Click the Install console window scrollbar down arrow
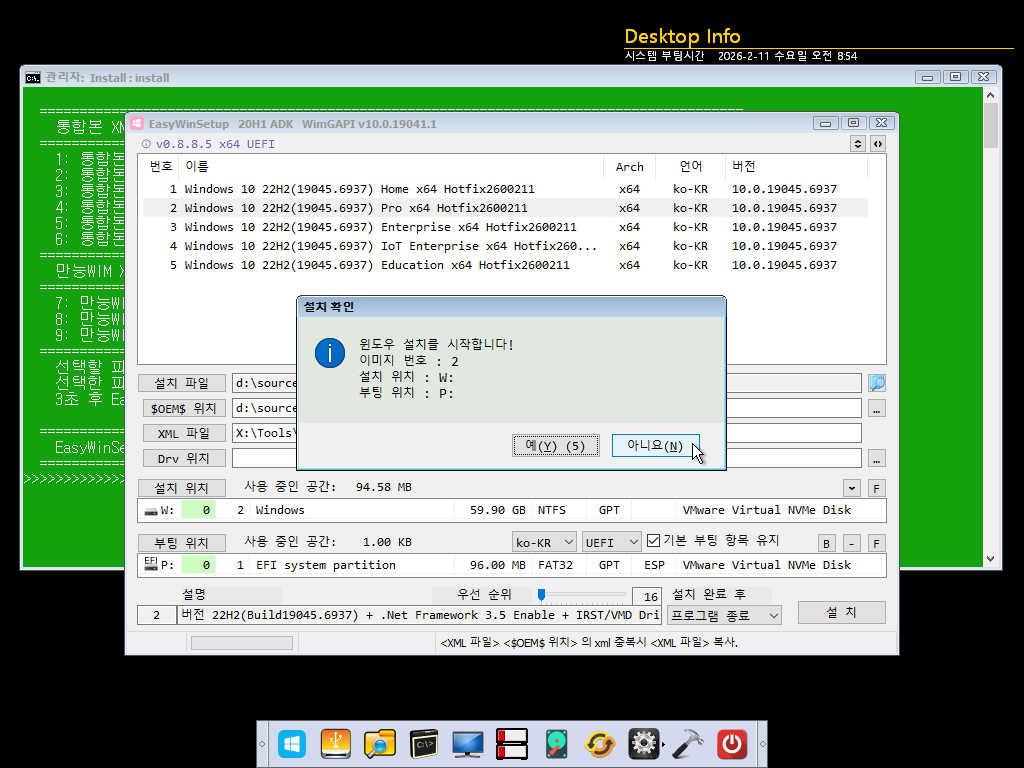Viewport: 1024px width, 768px height. 991,559
